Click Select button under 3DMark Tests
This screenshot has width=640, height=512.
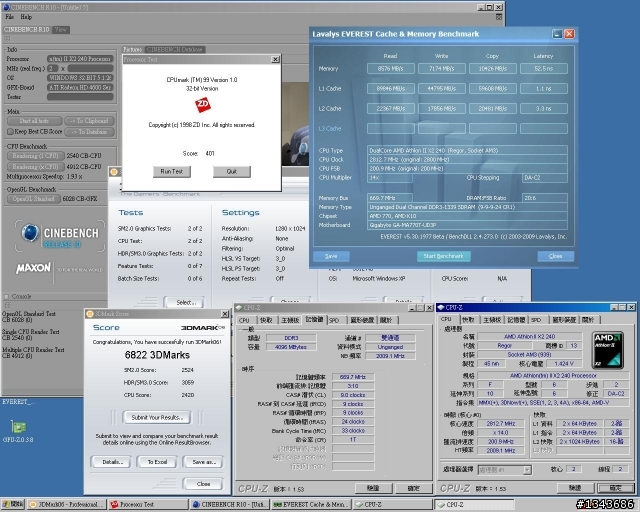click(x=184, y=303)
